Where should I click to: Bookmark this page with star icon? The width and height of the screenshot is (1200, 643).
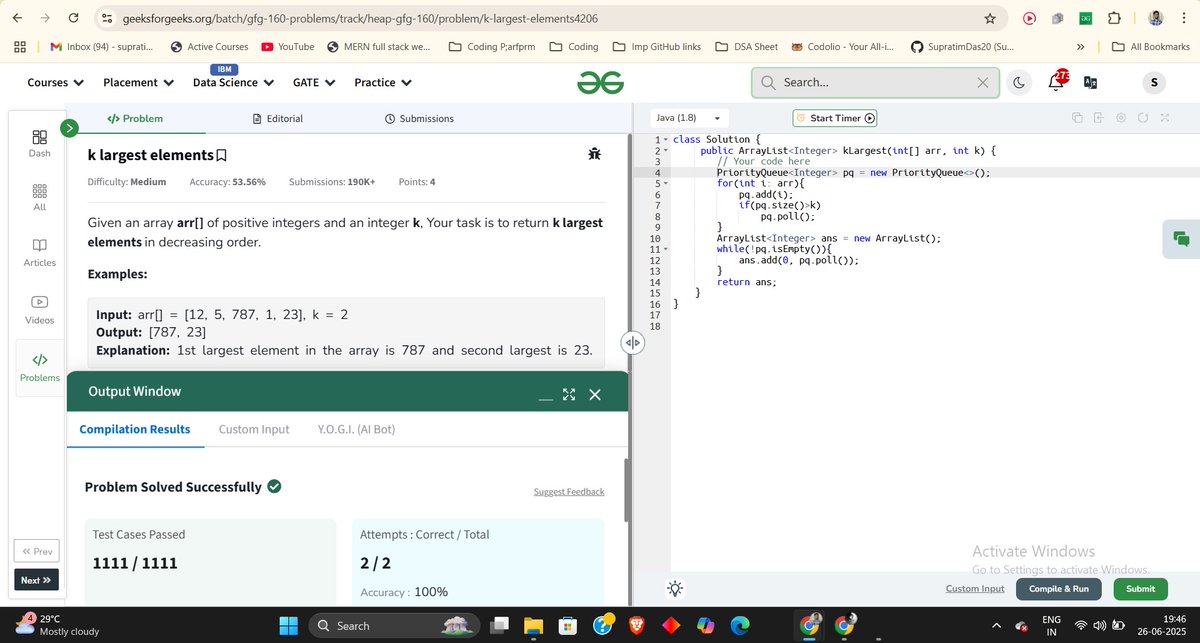pos(990,18)
